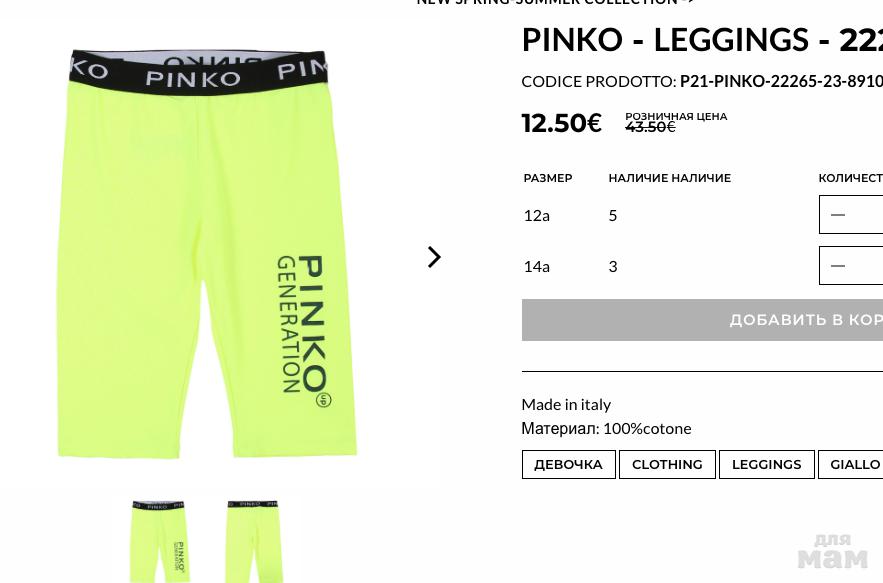Open the LEGGINGS tag
This screenshot has width=883, height=583.
point(766,464)
